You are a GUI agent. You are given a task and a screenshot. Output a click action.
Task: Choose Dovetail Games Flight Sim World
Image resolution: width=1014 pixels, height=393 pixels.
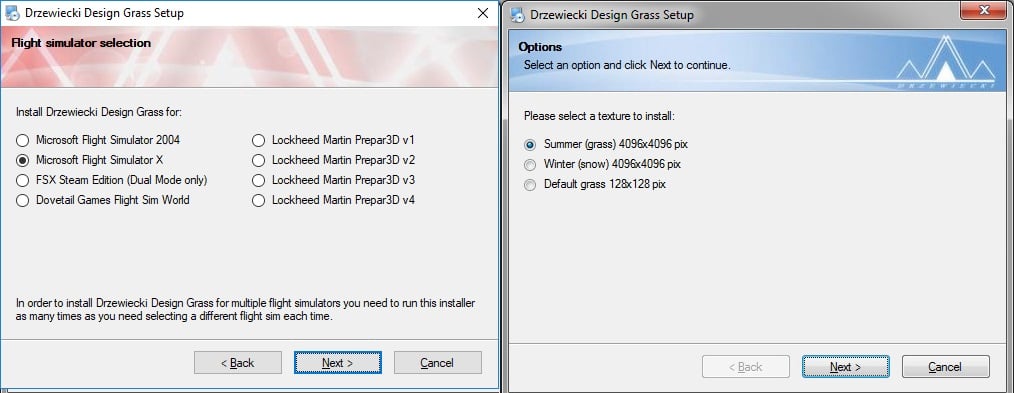(x=103, y=200)
